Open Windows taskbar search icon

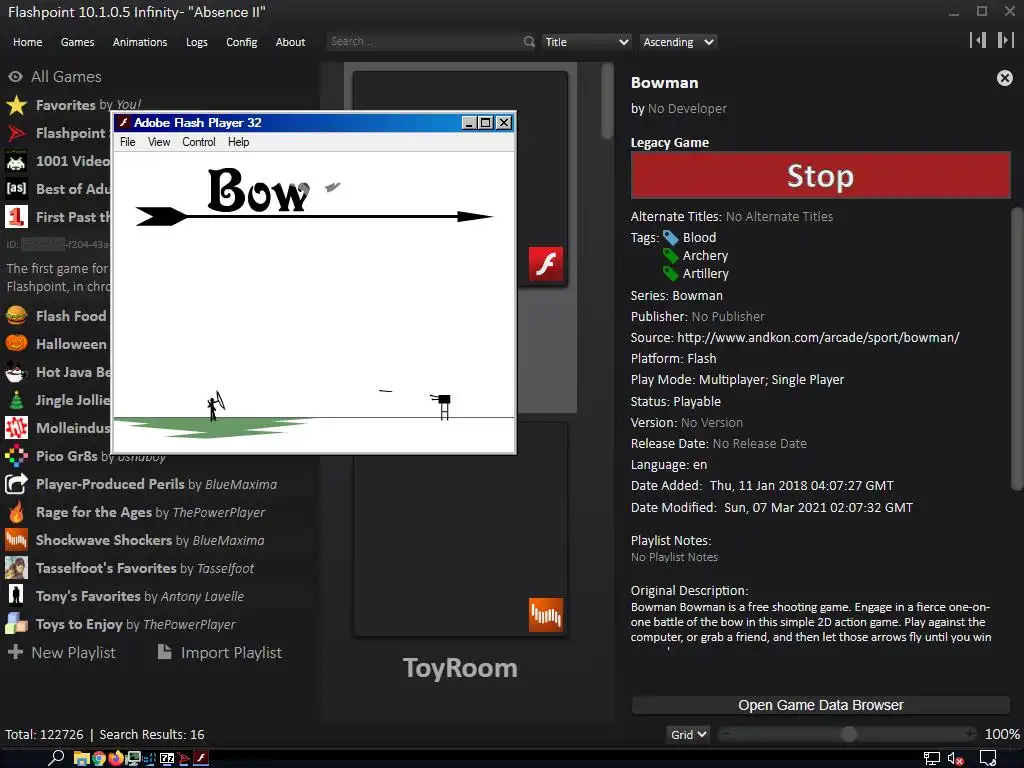point(56,758)
